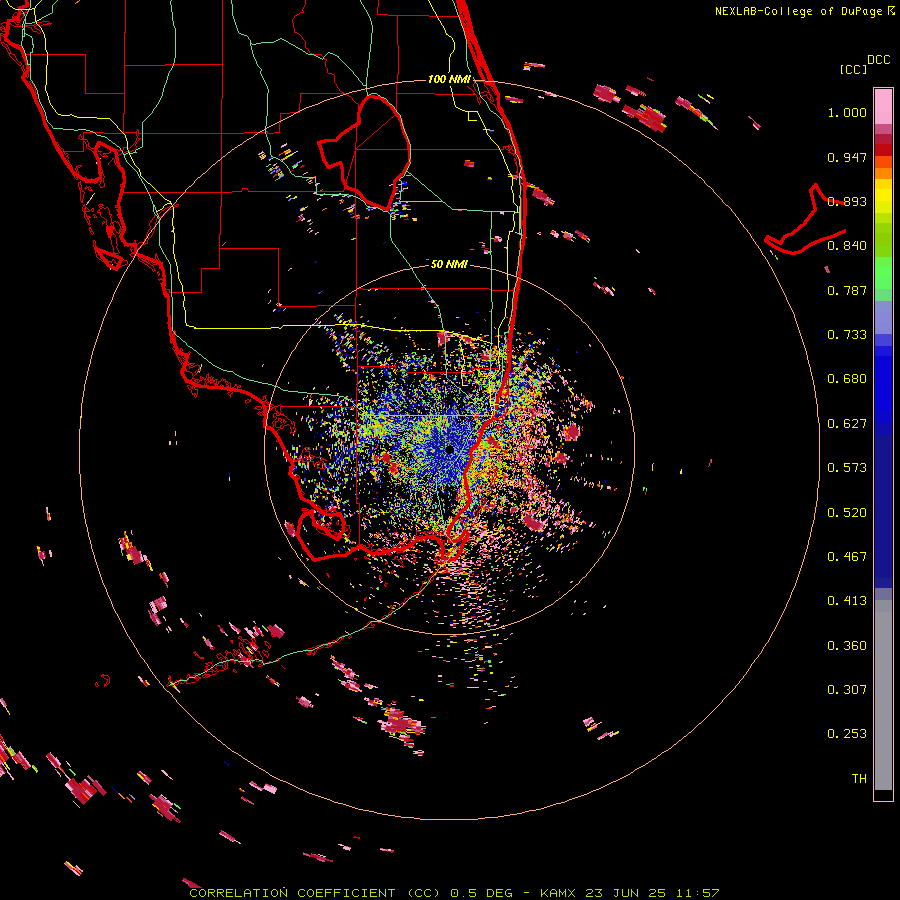Select the 0.360 legend value
The width and height of the screenshot is (900, 900).
[x=847, y=646]
